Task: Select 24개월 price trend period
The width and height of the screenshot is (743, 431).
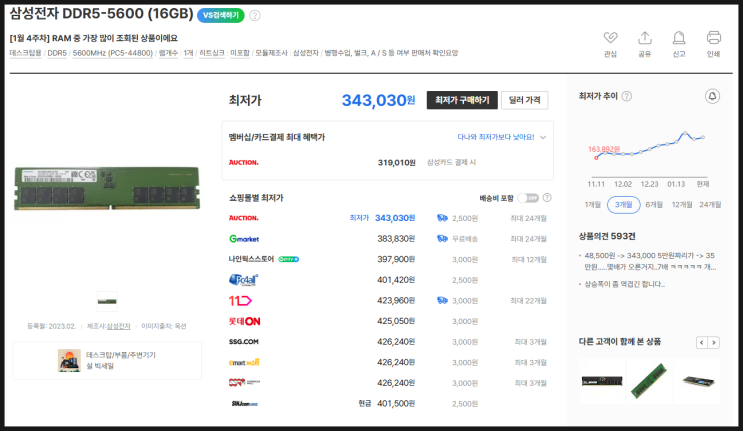Action: [710, 205]
